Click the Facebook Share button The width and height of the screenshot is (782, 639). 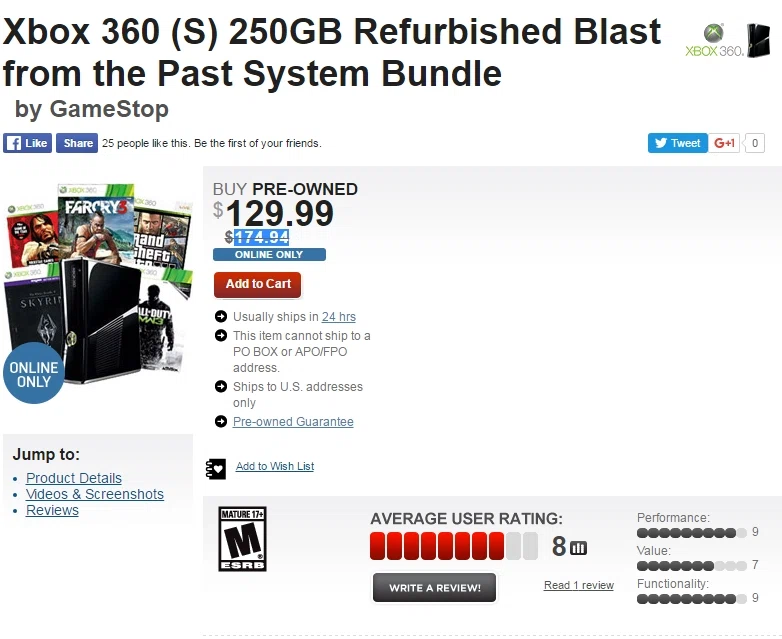point(77,143)
